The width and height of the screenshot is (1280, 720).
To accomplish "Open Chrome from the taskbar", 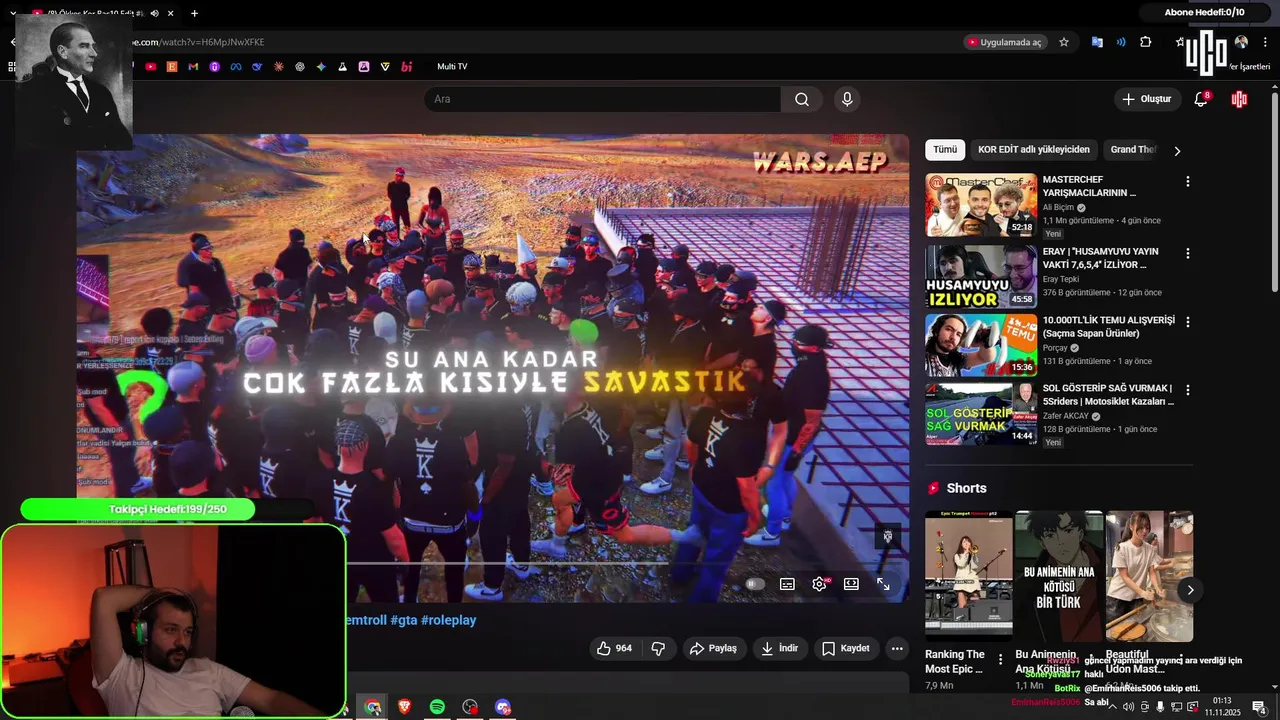I will click(372, 707).
